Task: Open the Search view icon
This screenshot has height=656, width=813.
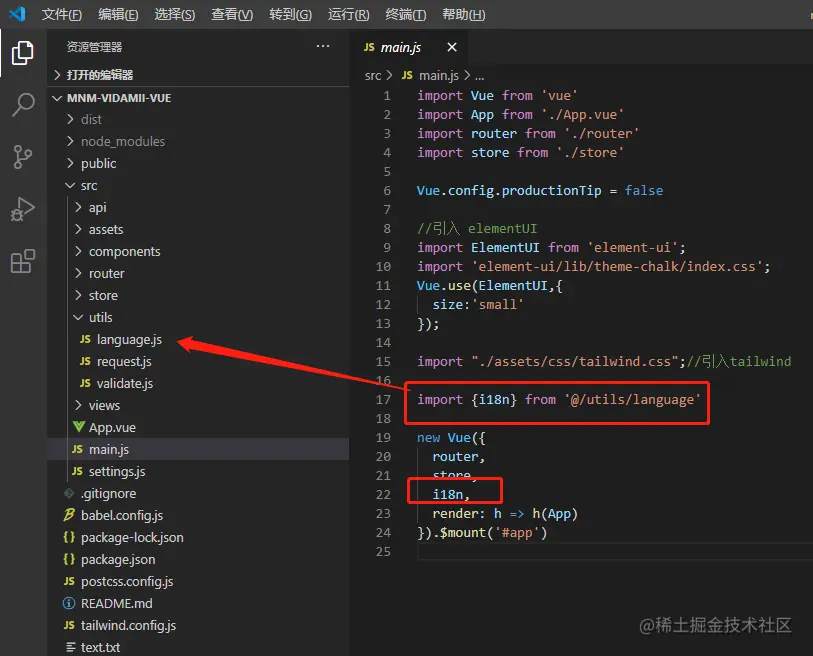Action: 23,105
